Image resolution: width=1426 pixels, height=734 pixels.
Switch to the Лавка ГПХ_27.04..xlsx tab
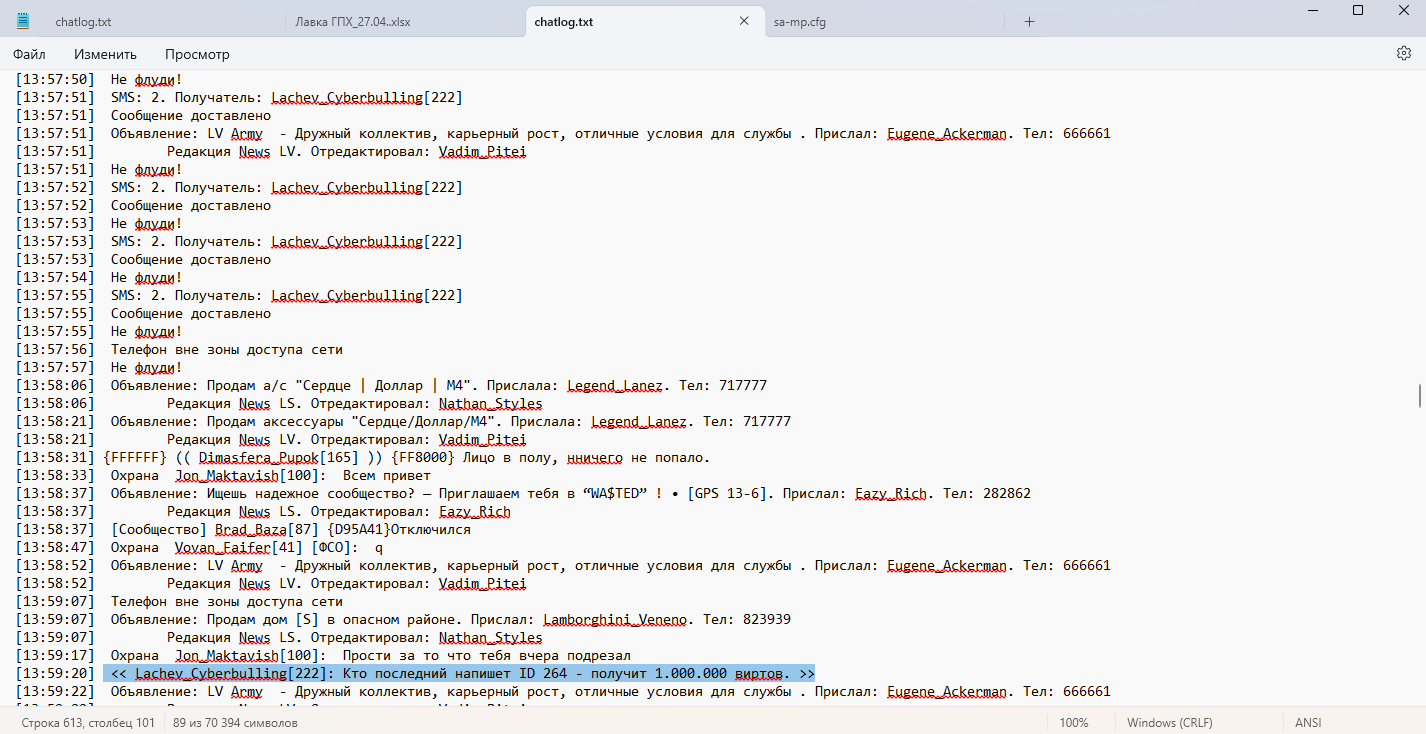pos(353,22)
